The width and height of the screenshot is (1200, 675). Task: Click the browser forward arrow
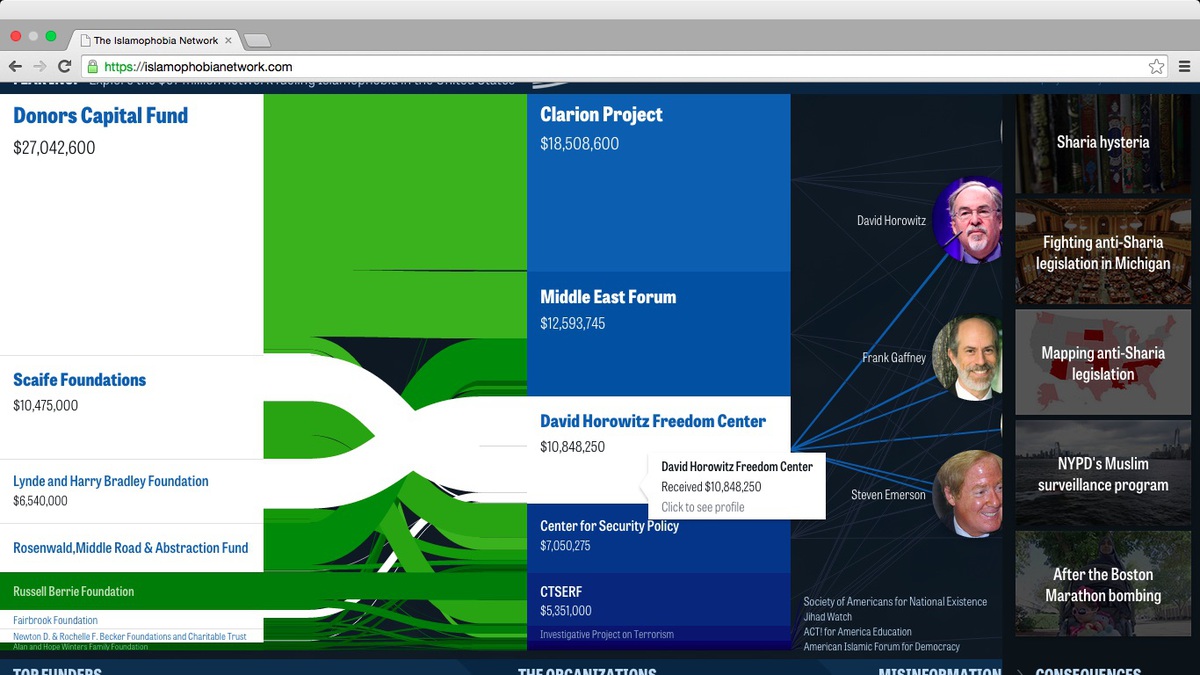pyautogui.click(x=40, y=66)
